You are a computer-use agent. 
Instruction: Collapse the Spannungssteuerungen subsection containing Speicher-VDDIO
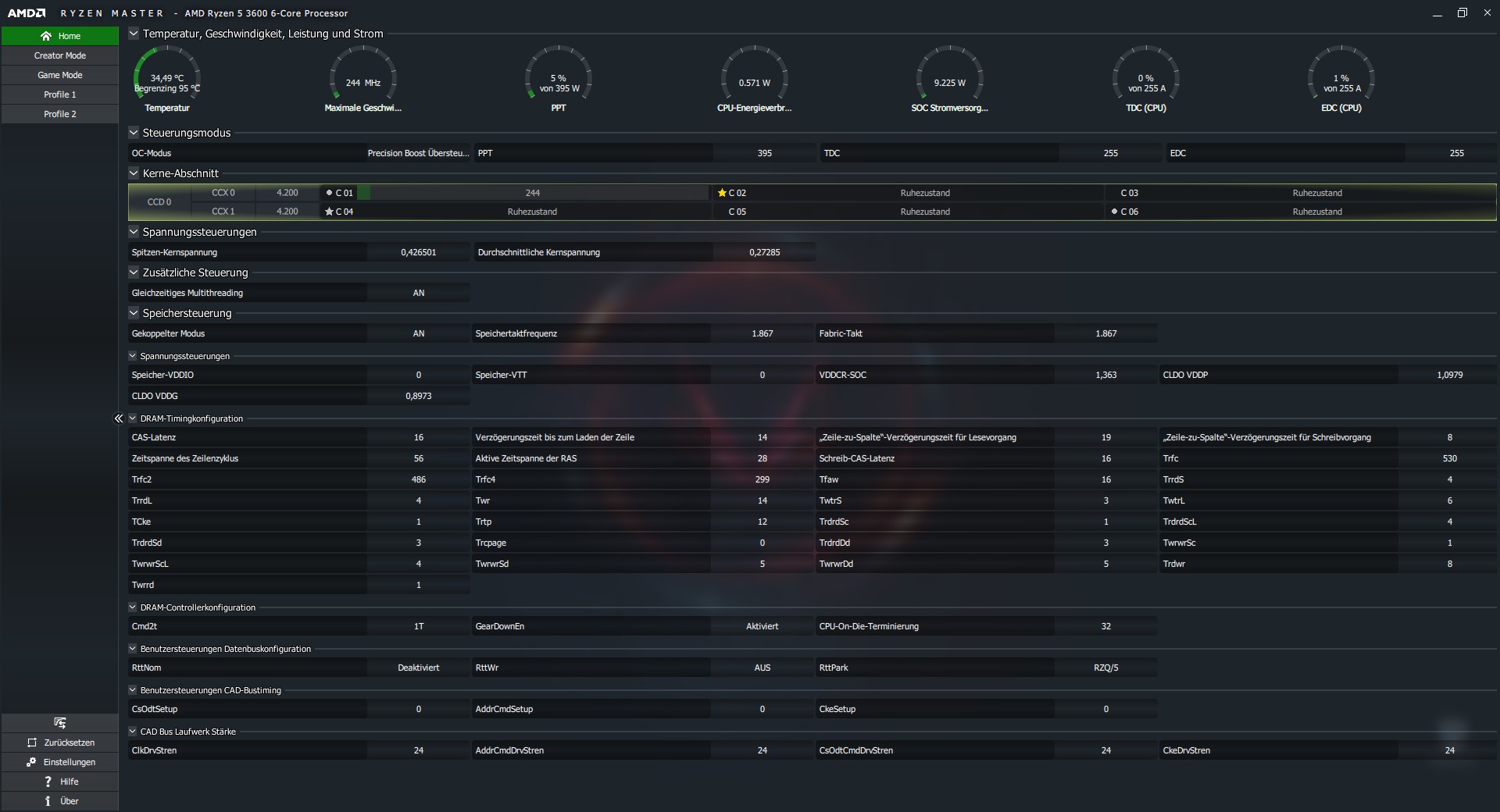tap(133, 356)
